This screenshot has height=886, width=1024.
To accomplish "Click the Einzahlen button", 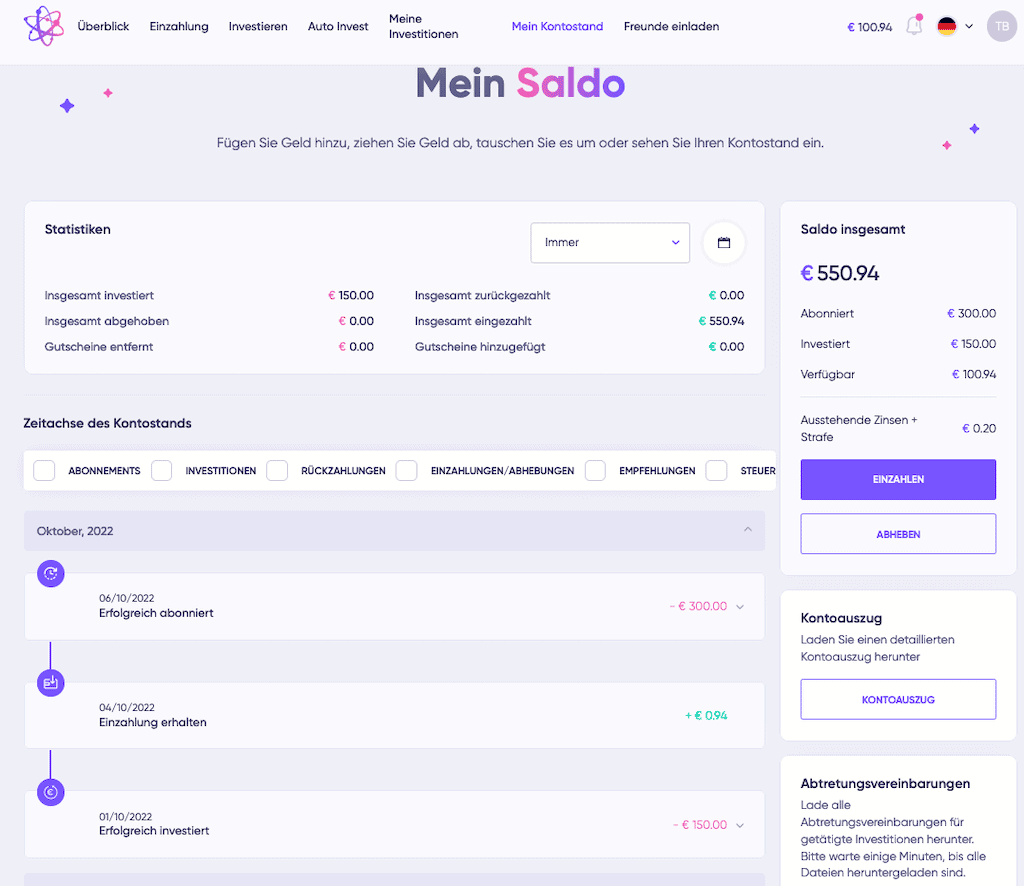I will [x=898, y=479].
